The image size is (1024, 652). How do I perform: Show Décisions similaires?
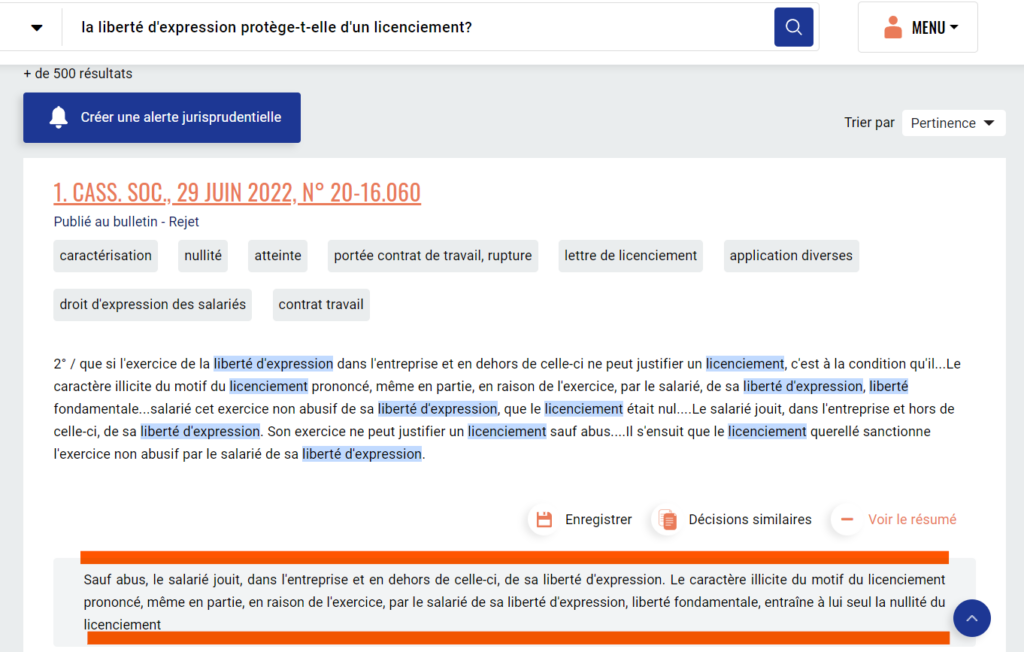pos(750,519)
